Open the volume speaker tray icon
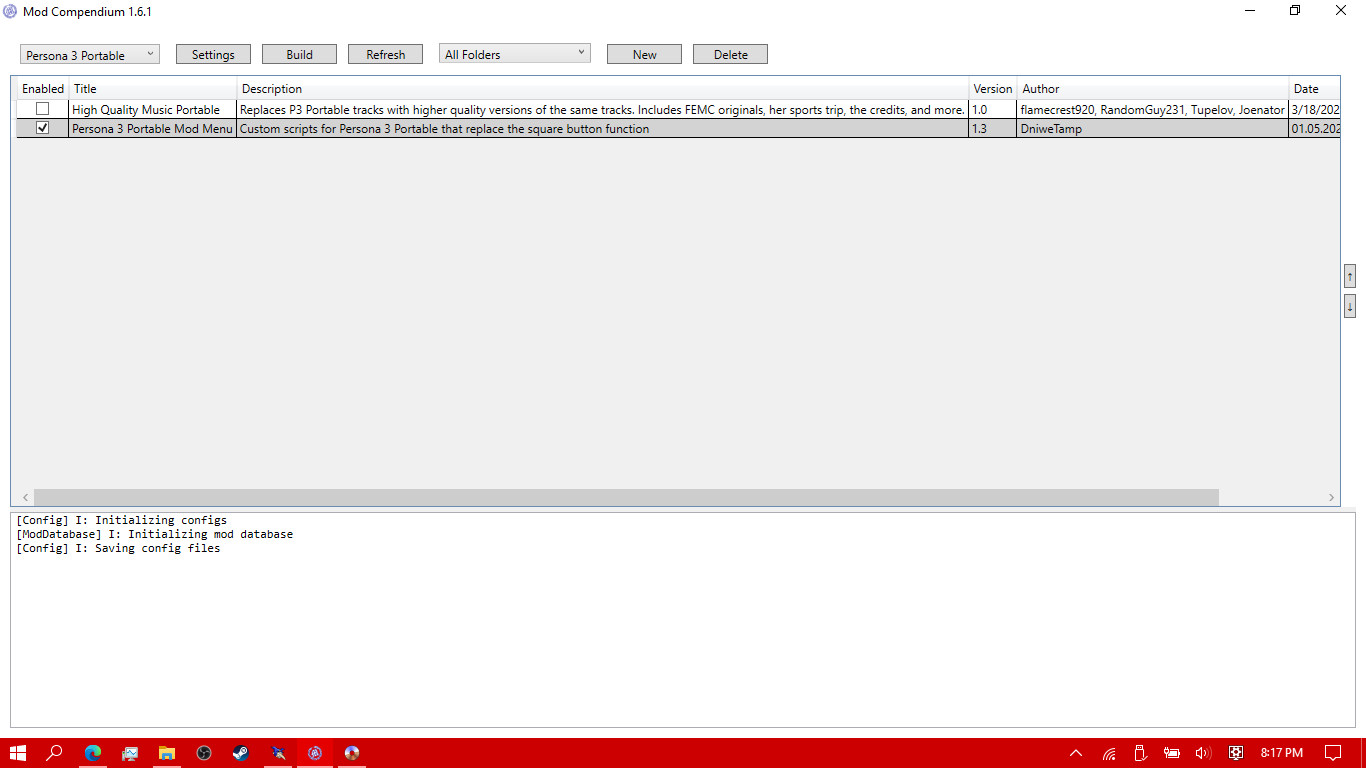 pos(1203,753)
